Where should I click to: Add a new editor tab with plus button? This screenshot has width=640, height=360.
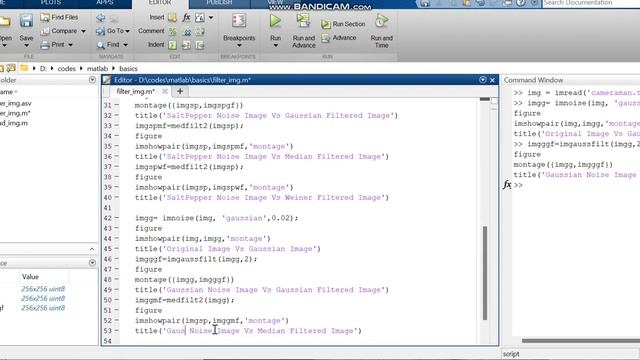click(x=180, y=91)
